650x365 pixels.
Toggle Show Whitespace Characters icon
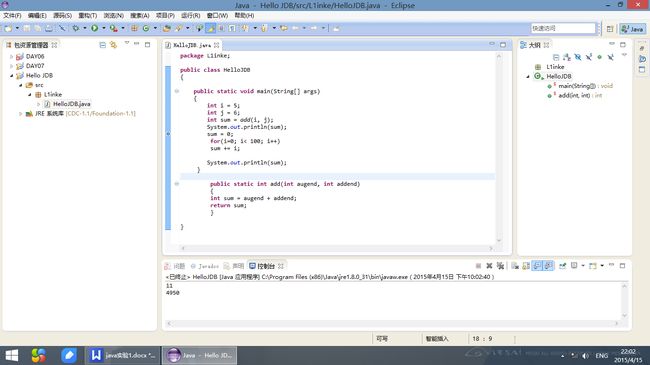click(232, 28)
